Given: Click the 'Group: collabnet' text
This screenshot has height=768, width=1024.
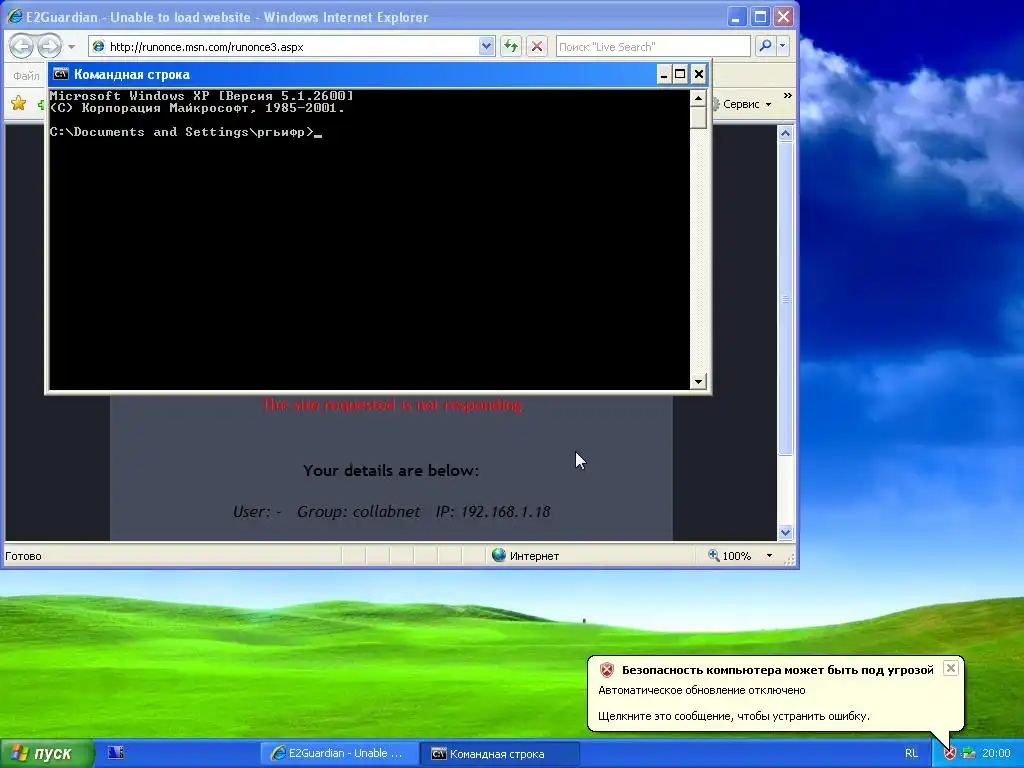Looking at the screenshot, I should click(x=359, y=511).
